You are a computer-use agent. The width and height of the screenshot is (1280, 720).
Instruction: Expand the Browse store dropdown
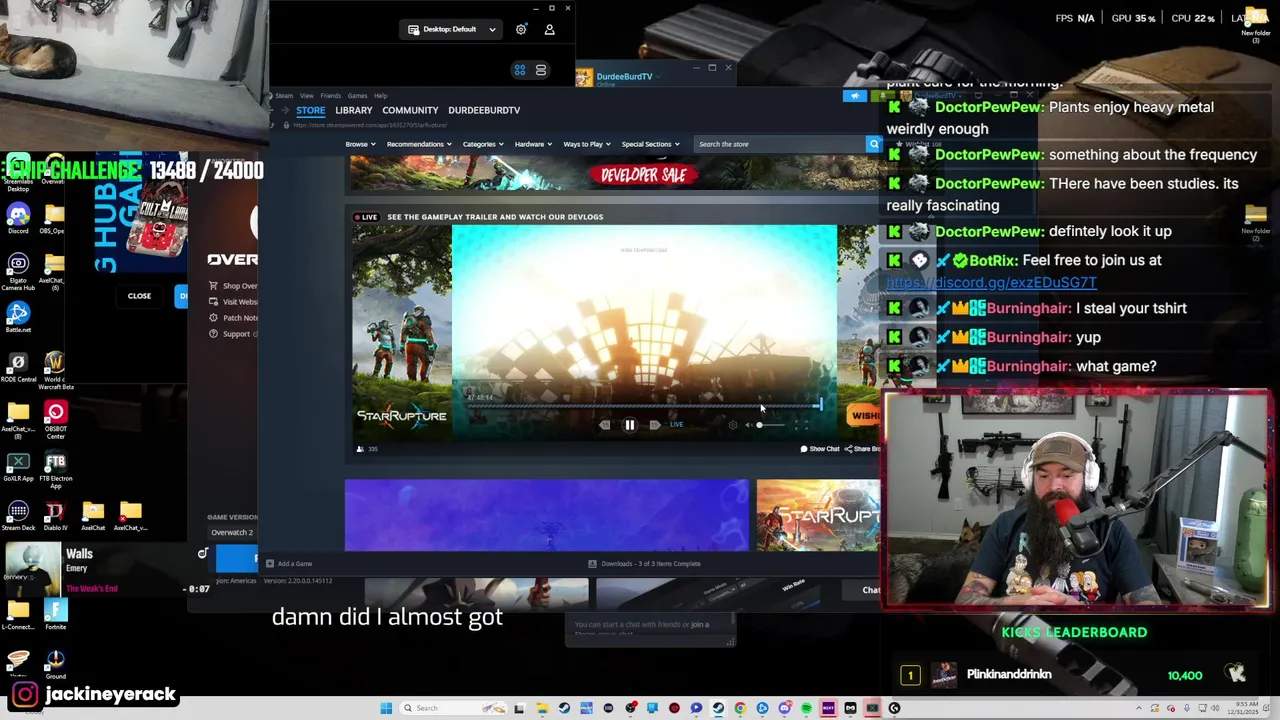coord(360,144)
